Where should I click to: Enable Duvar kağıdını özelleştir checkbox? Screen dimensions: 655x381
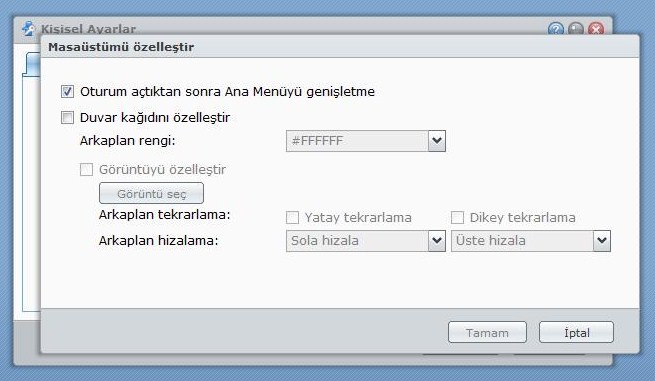(67, 117)
